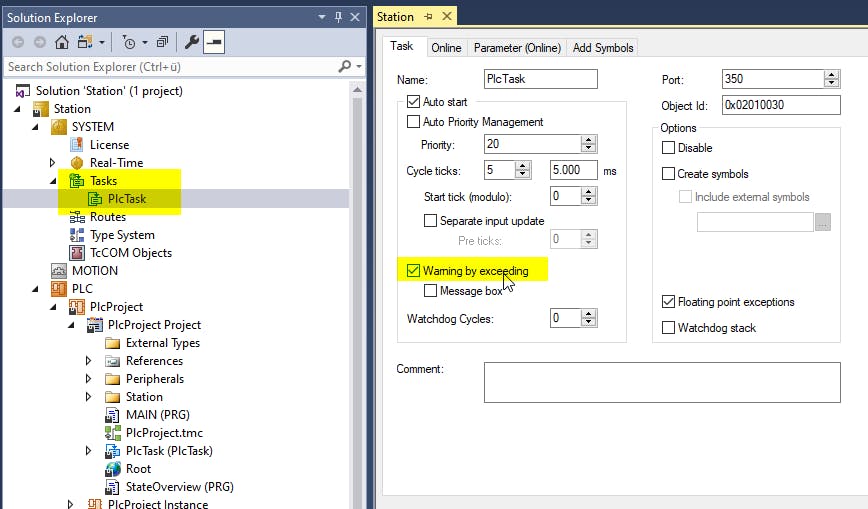Image resolution: width=868 pixels, height=509 pixels.
Task: Close the Station document tab
Action: [x=447, y=16]
